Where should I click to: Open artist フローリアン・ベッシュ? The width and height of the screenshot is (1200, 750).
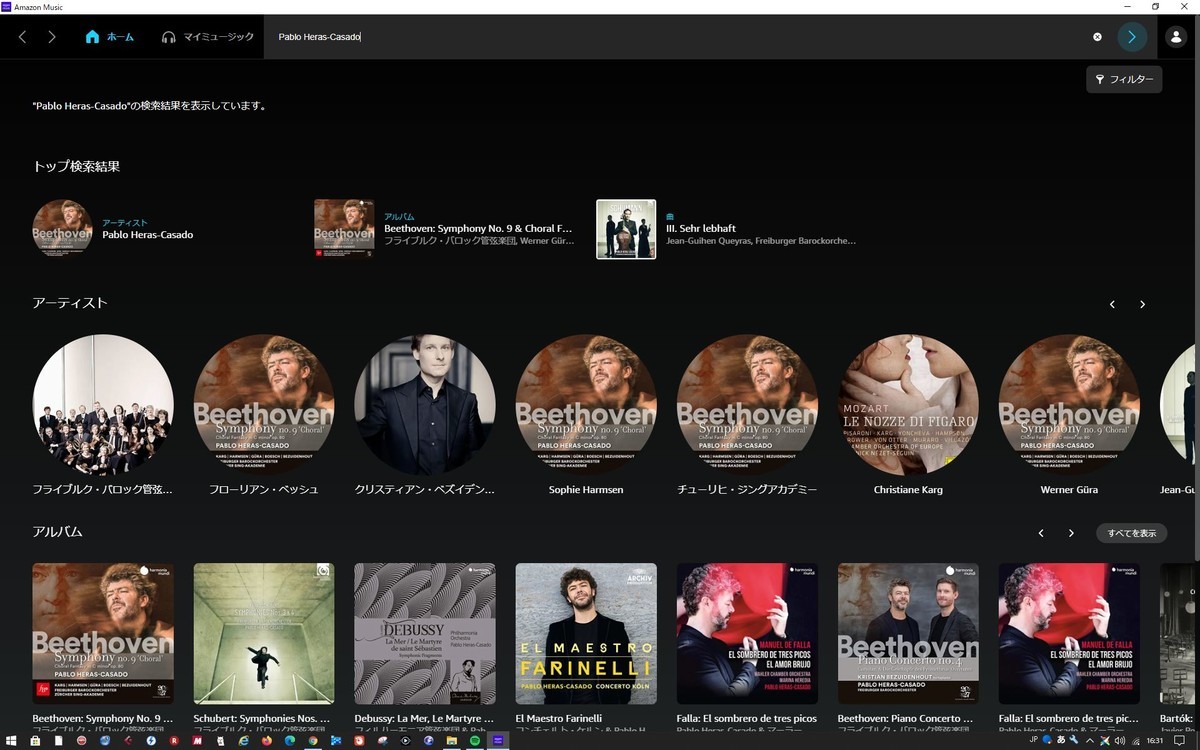tap(264, 405)
